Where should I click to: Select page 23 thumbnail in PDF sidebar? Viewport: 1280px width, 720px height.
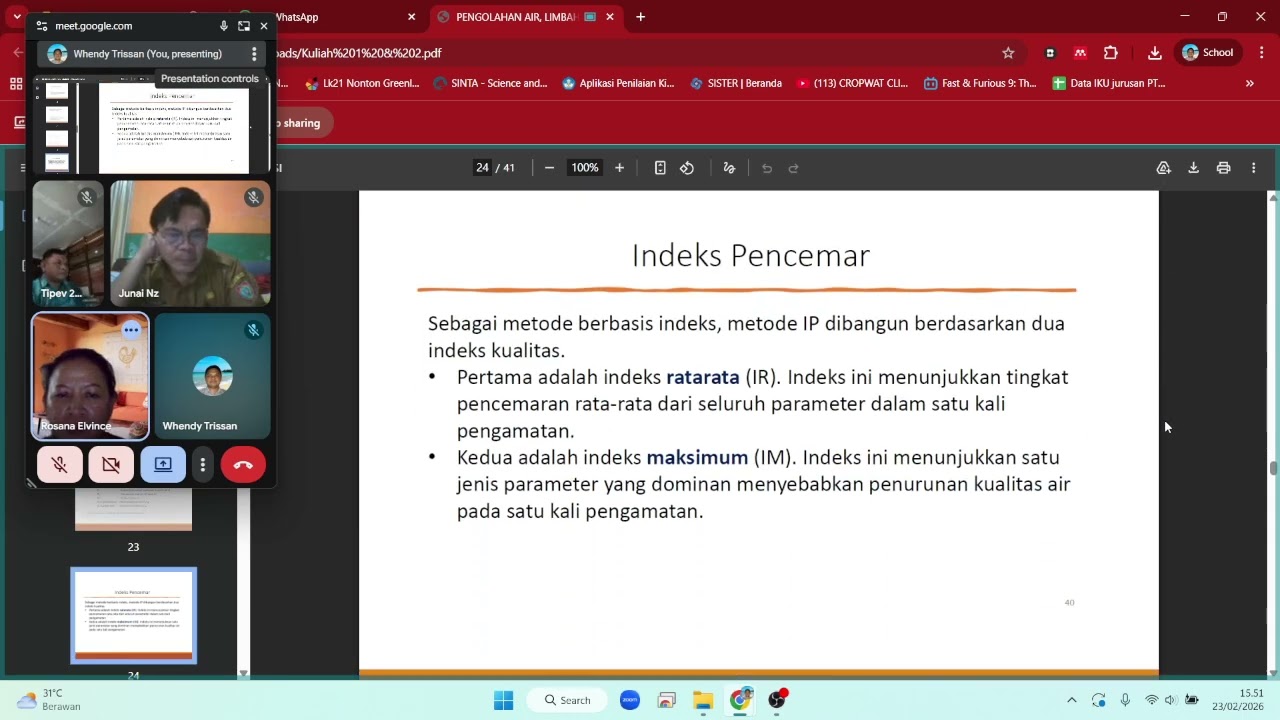[134, 510]
